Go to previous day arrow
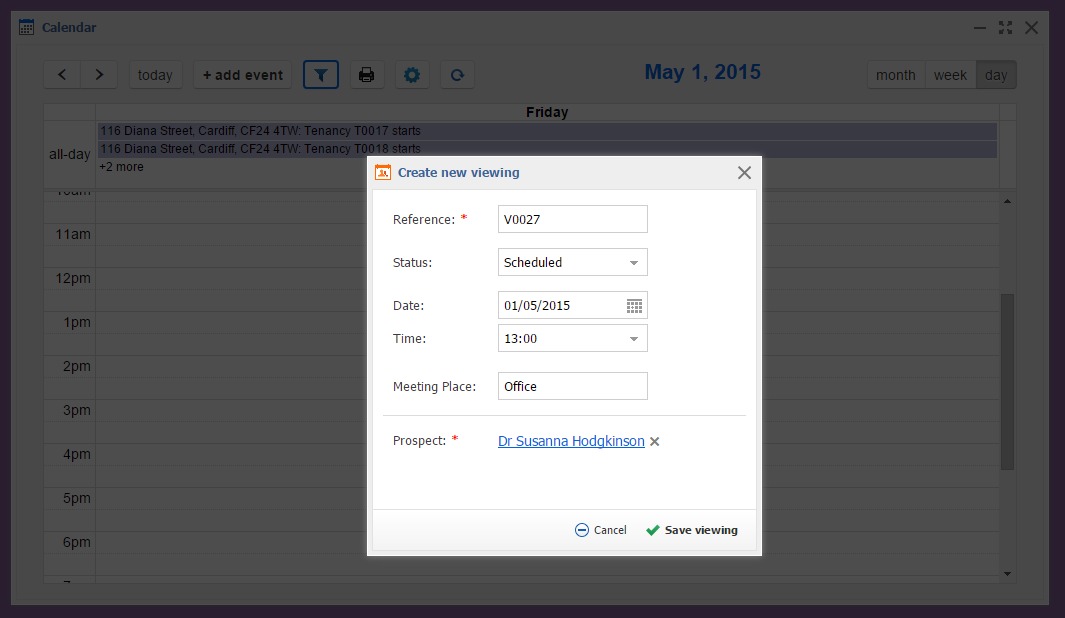 tap(62, 75)
